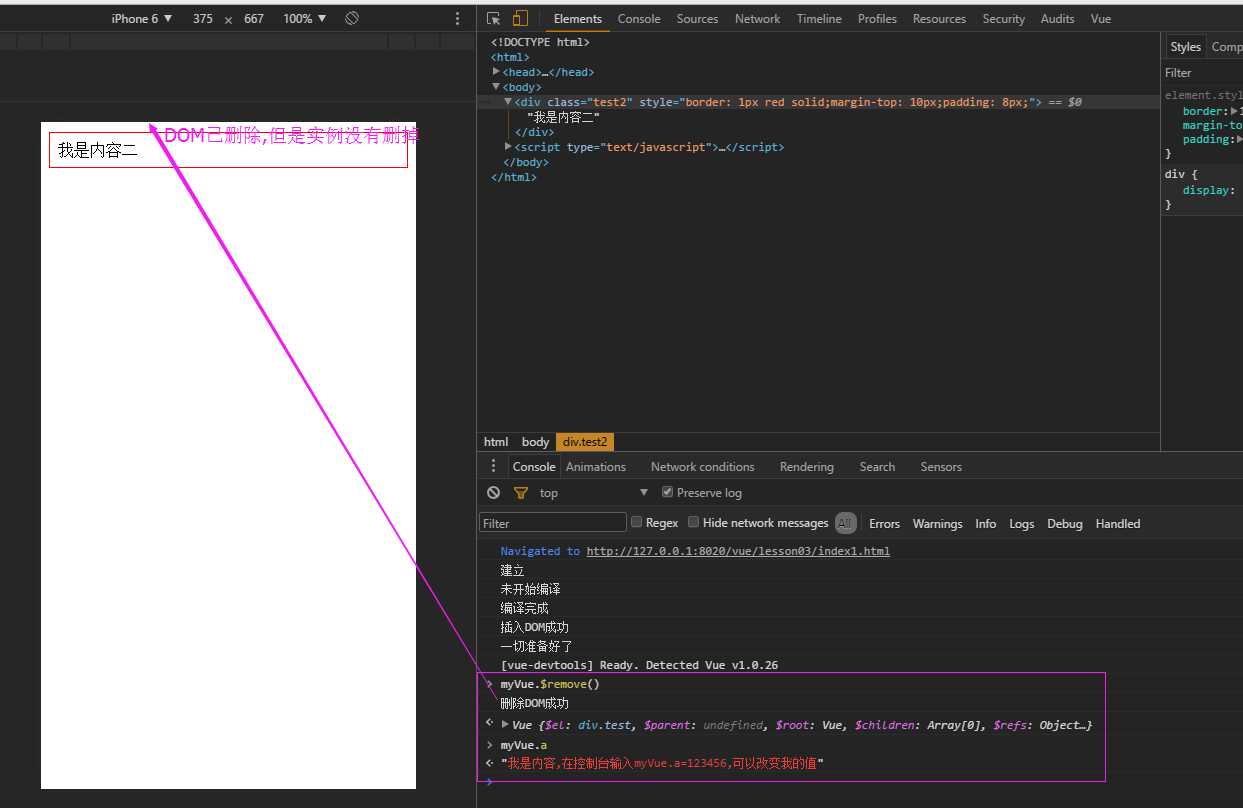Image resolution: width=1243 pixels, height=808 pixels.
Task: Expand the head element node
Action: pos(497,72)
